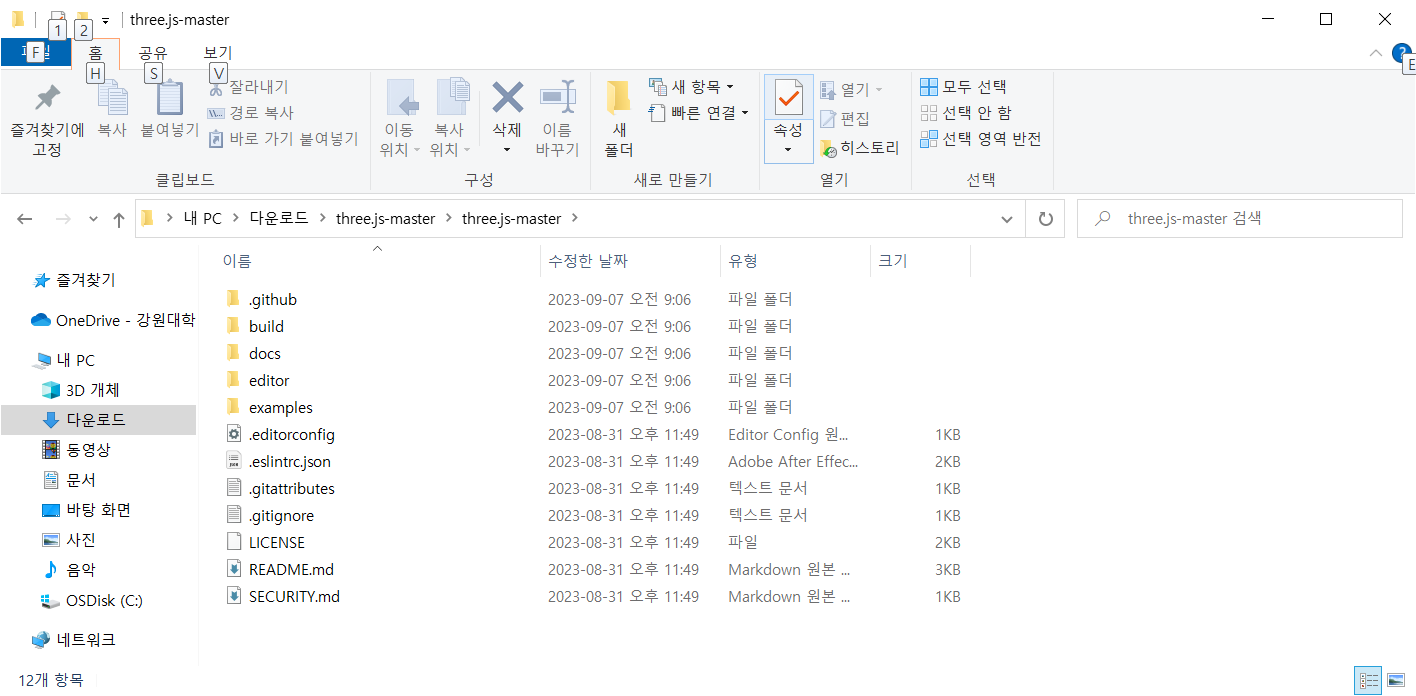The image size is (1416, 696).
Task: Switch to the Home (홈) ribbon tab
Action: (96, 53)
